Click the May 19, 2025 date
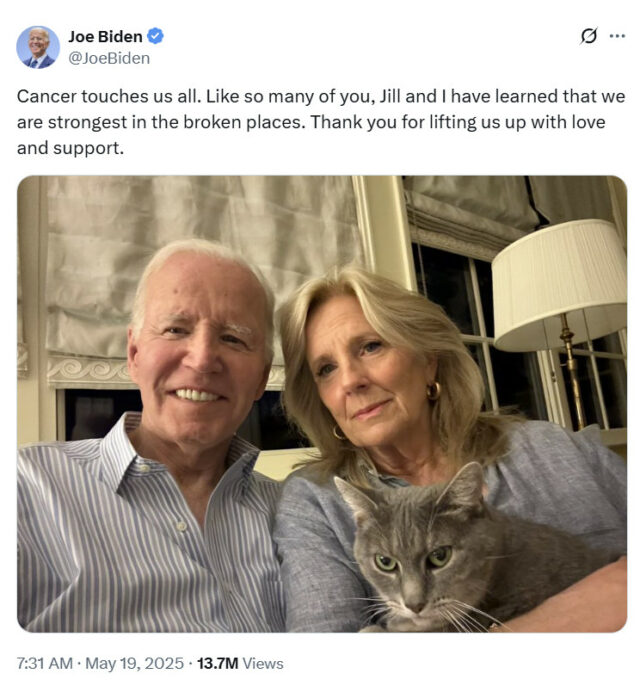The height and width of the screenshot is (686, 640). (134, 663)
